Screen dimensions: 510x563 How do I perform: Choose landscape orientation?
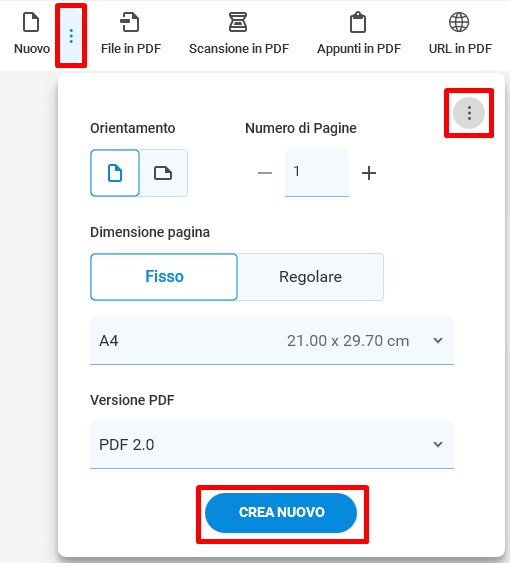[x=163, y=173]
